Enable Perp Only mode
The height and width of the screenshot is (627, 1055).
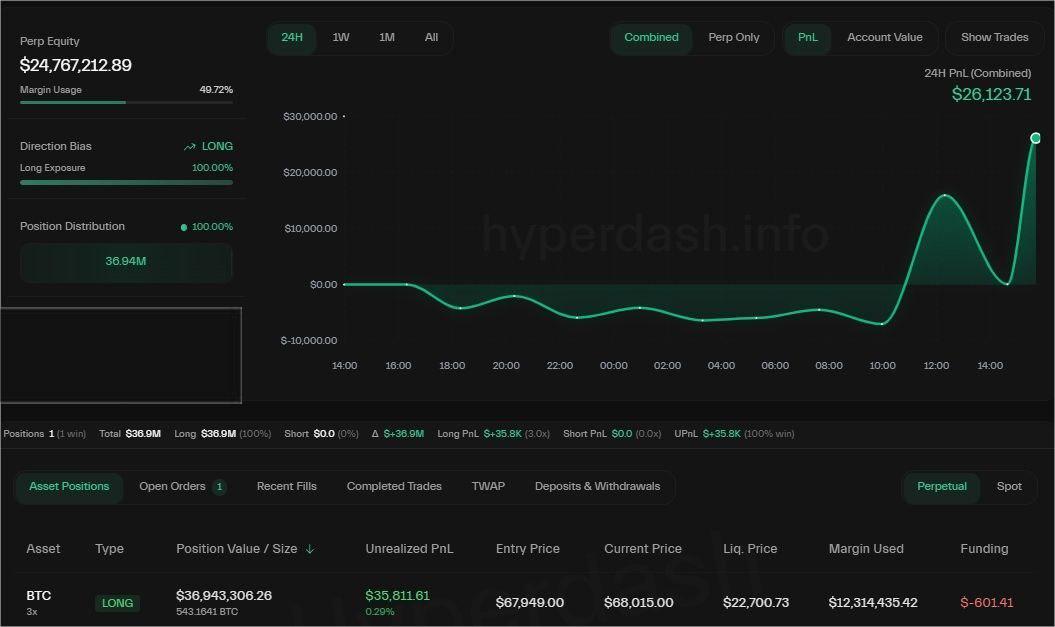[x=733, y=37]
